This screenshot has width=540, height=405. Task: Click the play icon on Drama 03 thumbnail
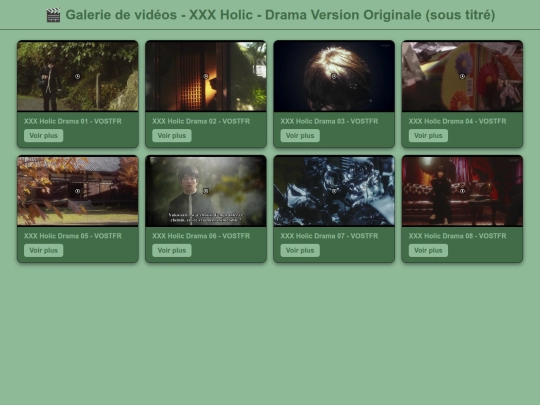pos(334,76)
